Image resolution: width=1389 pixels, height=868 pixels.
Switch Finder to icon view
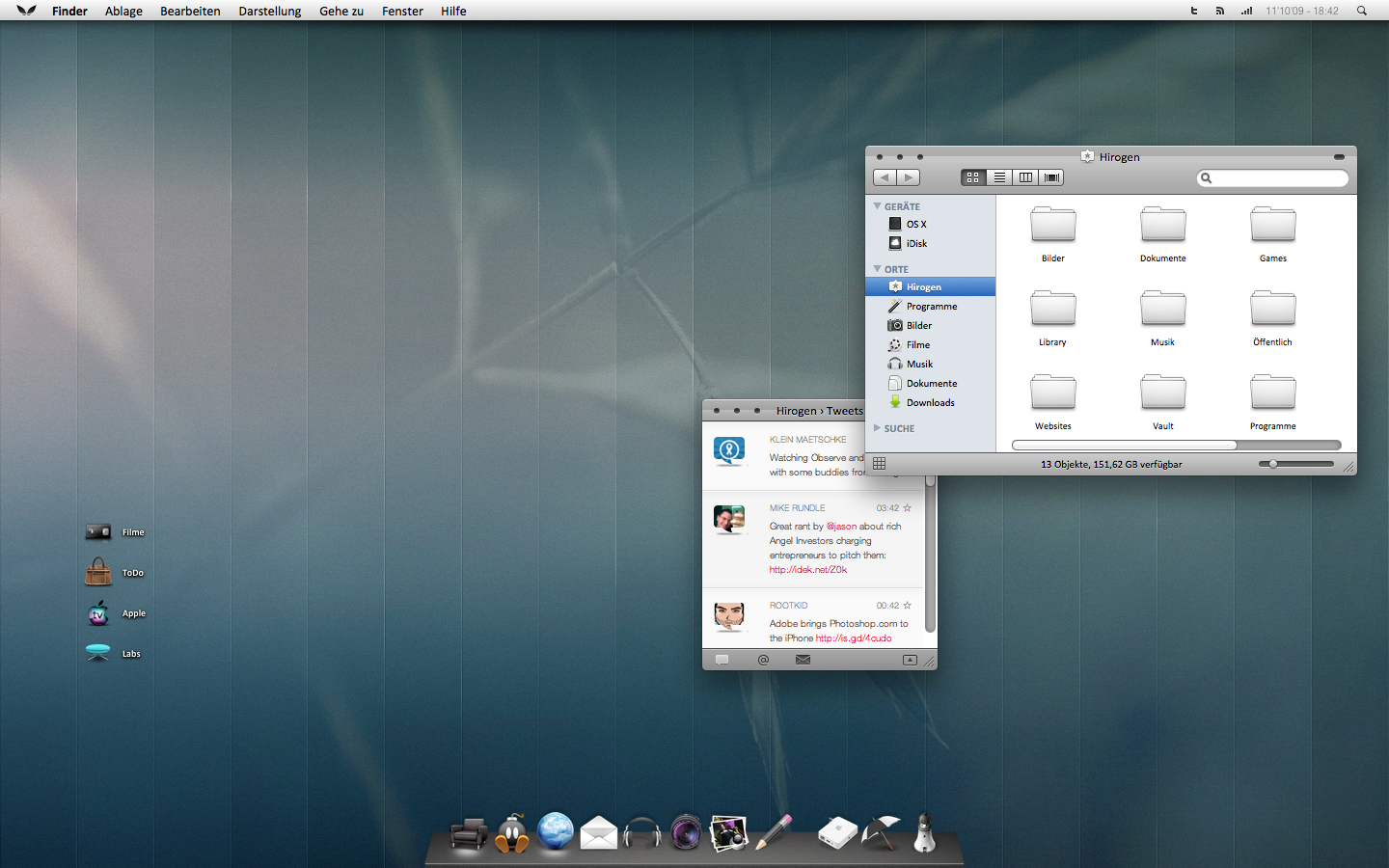973,177
